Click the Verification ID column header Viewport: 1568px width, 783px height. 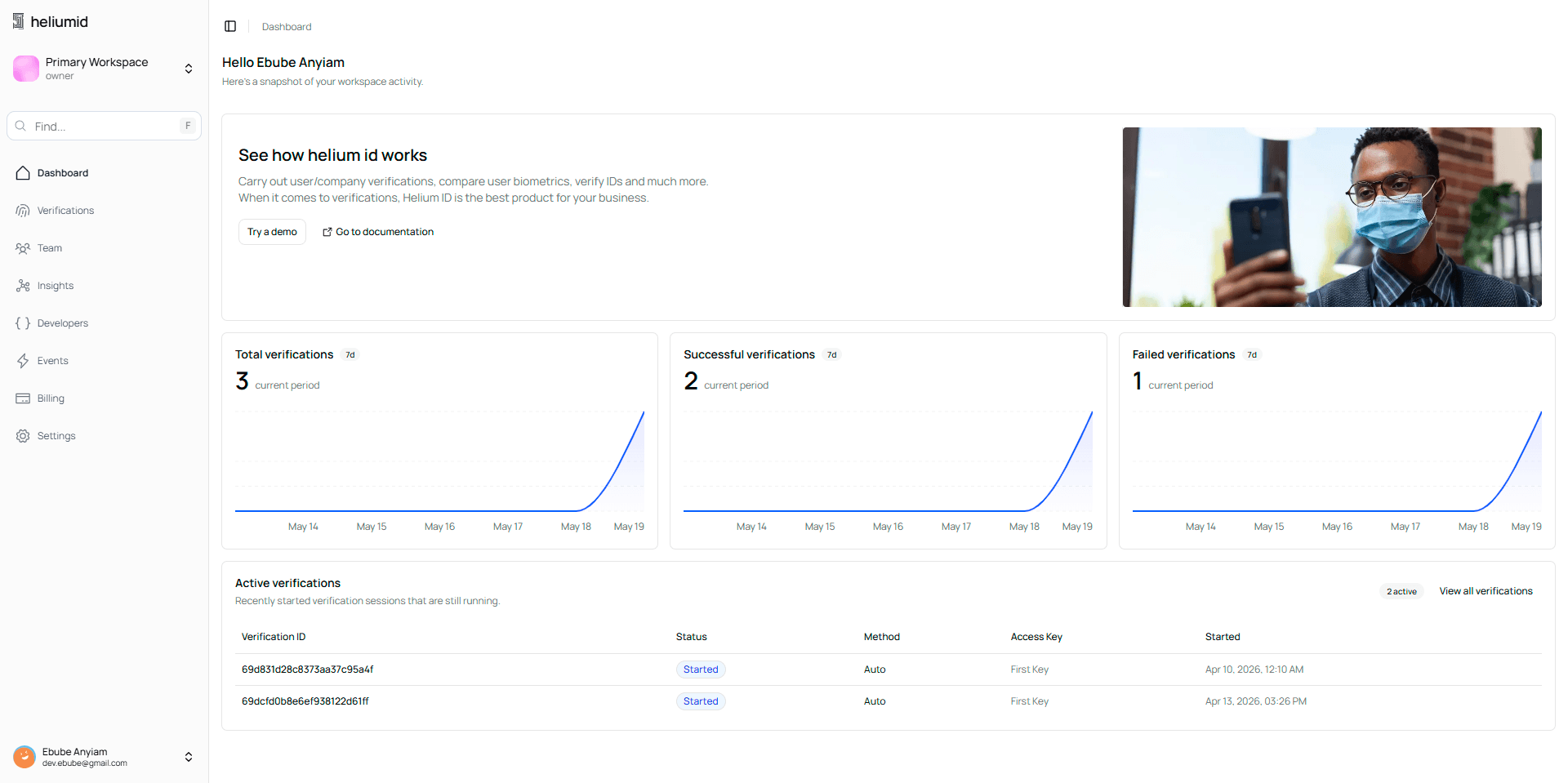274,637
